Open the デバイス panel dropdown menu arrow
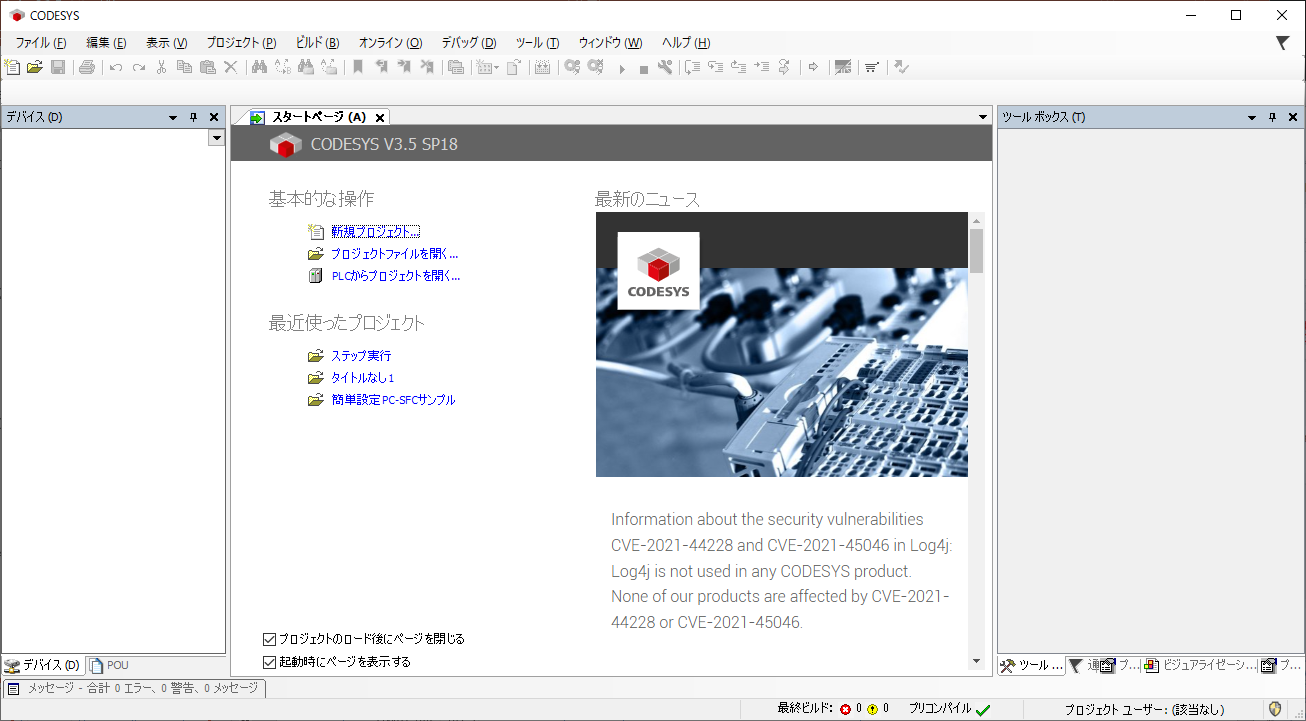Screen dimensions: 1306x721 pos(171,116)
